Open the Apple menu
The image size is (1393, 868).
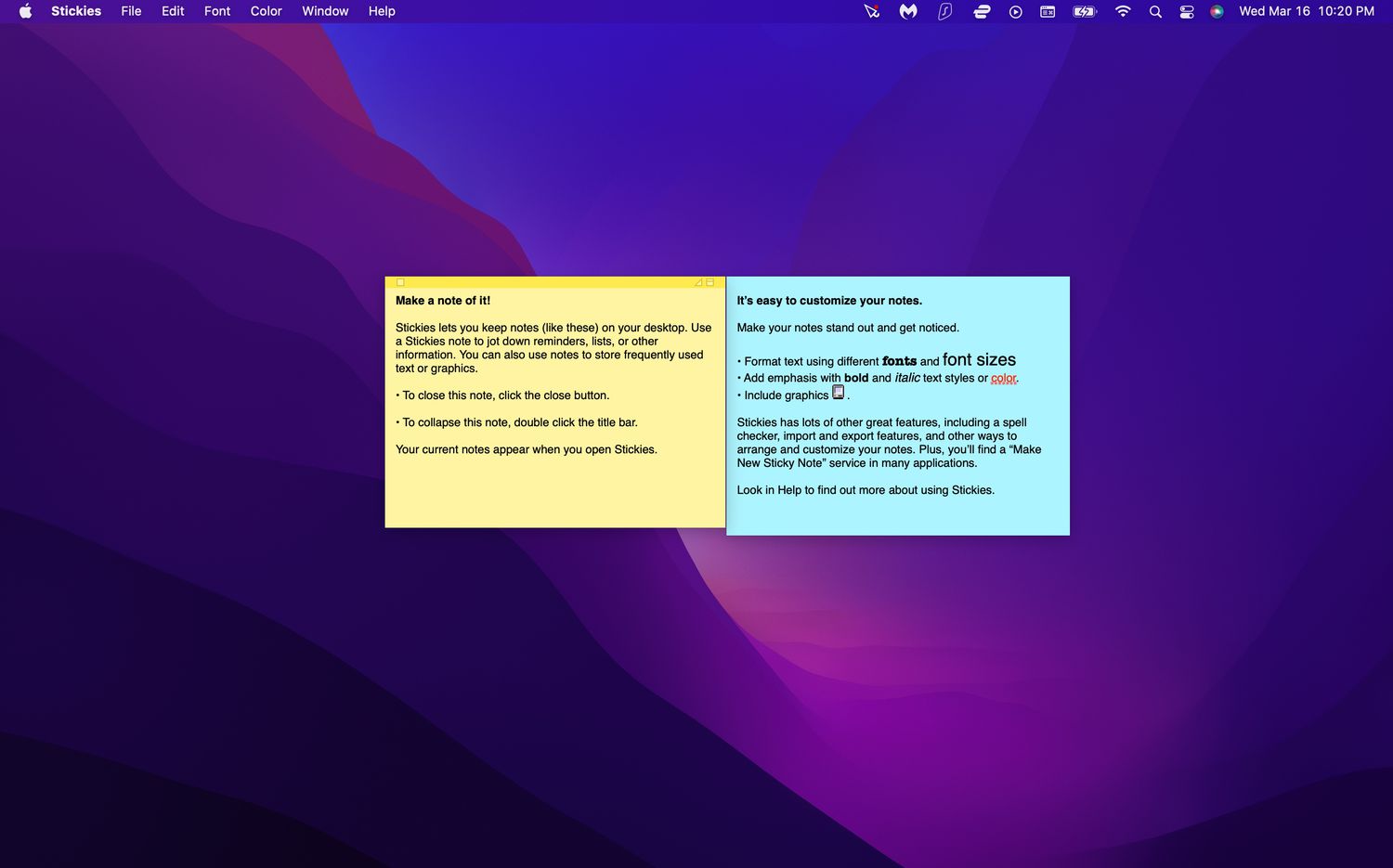click(x=25, y=11)
